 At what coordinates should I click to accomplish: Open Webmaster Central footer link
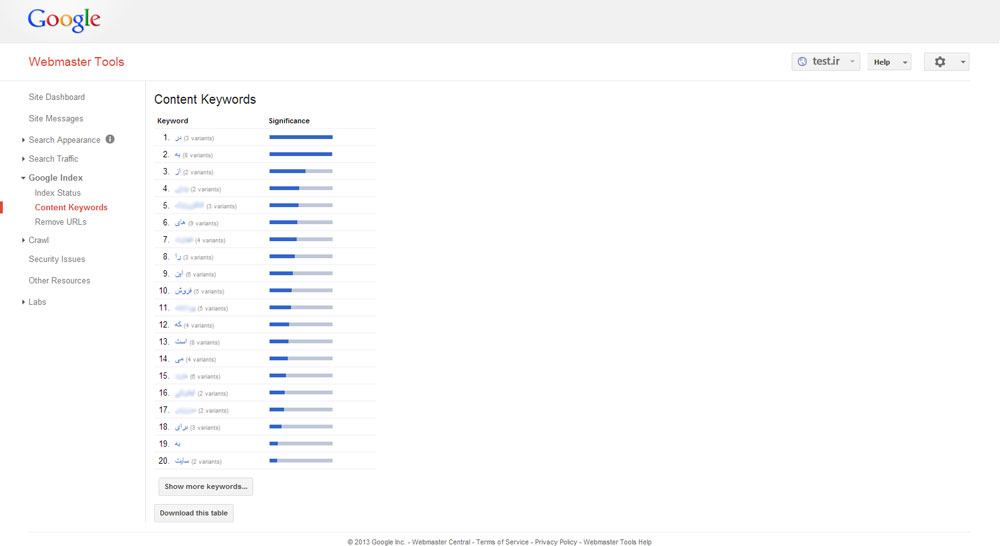coord(441,542)
